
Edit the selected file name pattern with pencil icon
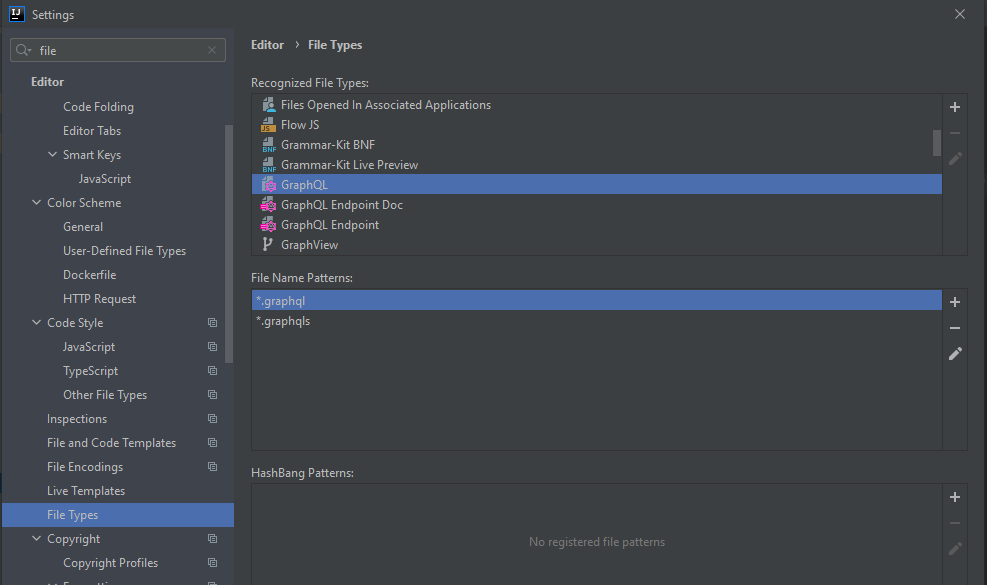coord(954,353)
